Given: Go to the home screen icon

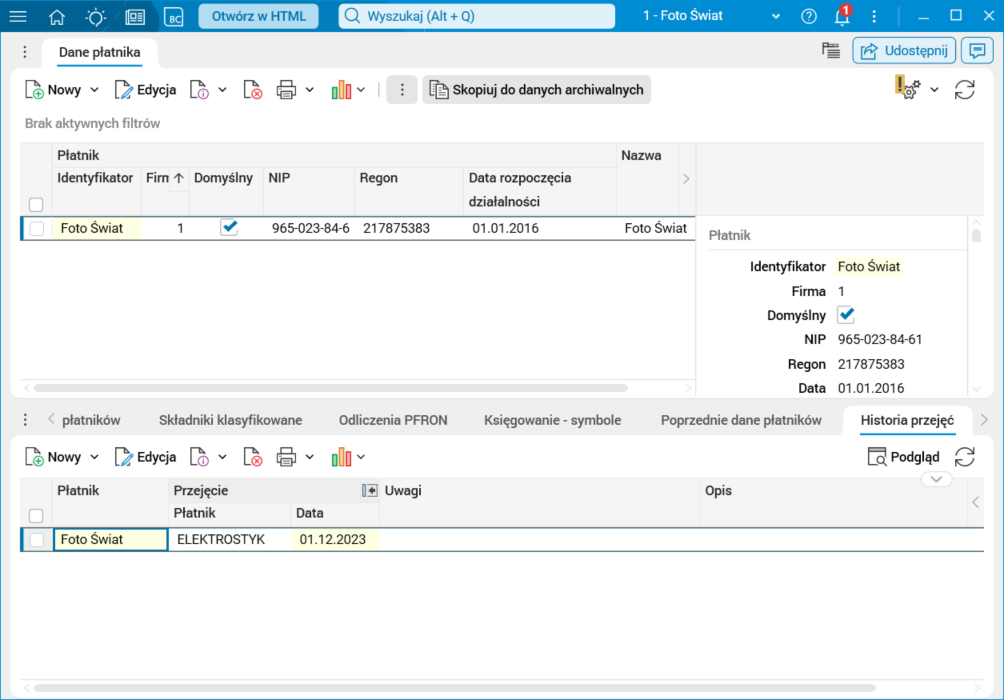Looking at the screenshot, I should (x=57, y=17).
